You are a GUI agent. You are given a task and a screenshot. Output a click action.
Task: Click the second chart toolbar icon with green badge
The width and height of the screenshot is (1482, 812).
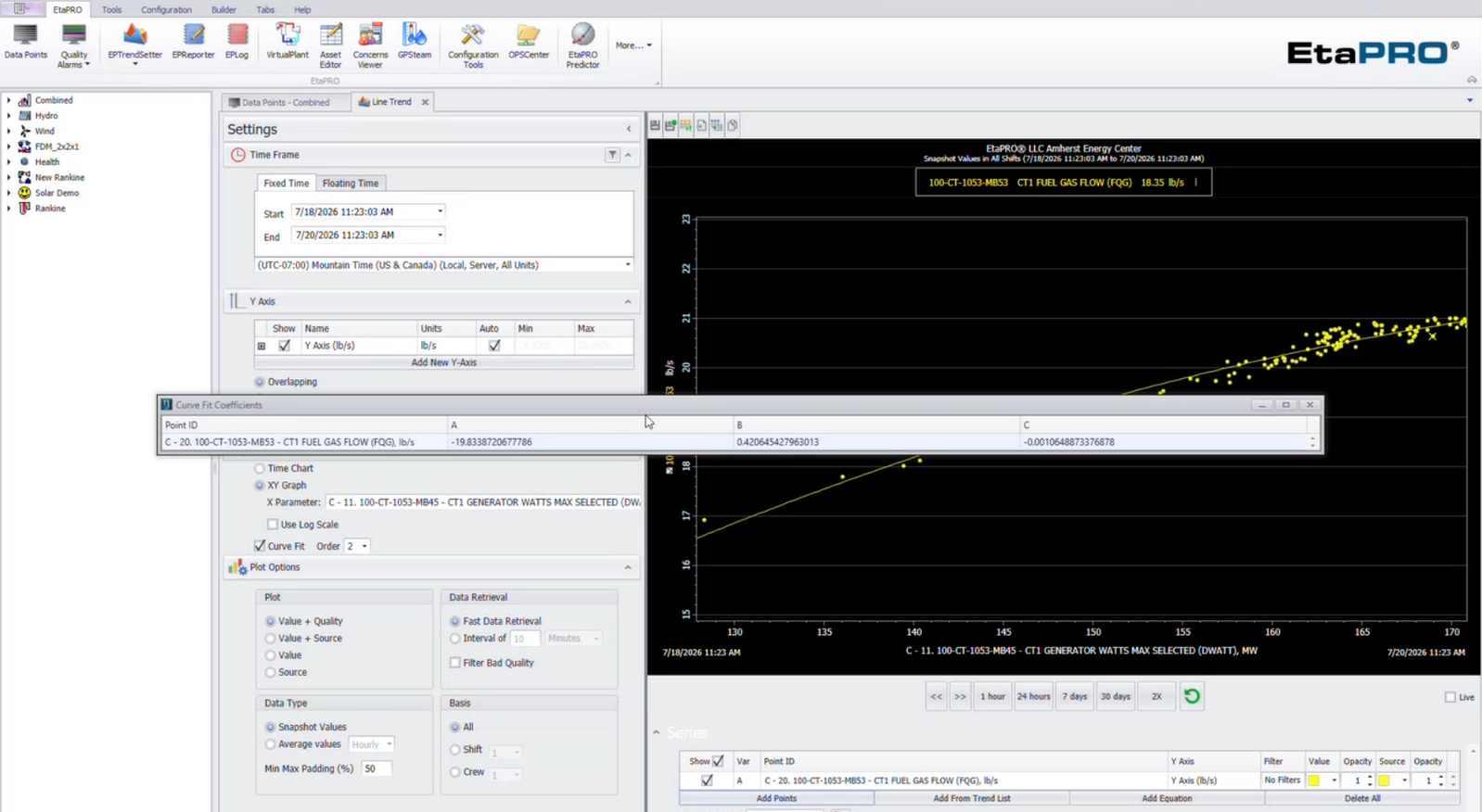[671, 125]
